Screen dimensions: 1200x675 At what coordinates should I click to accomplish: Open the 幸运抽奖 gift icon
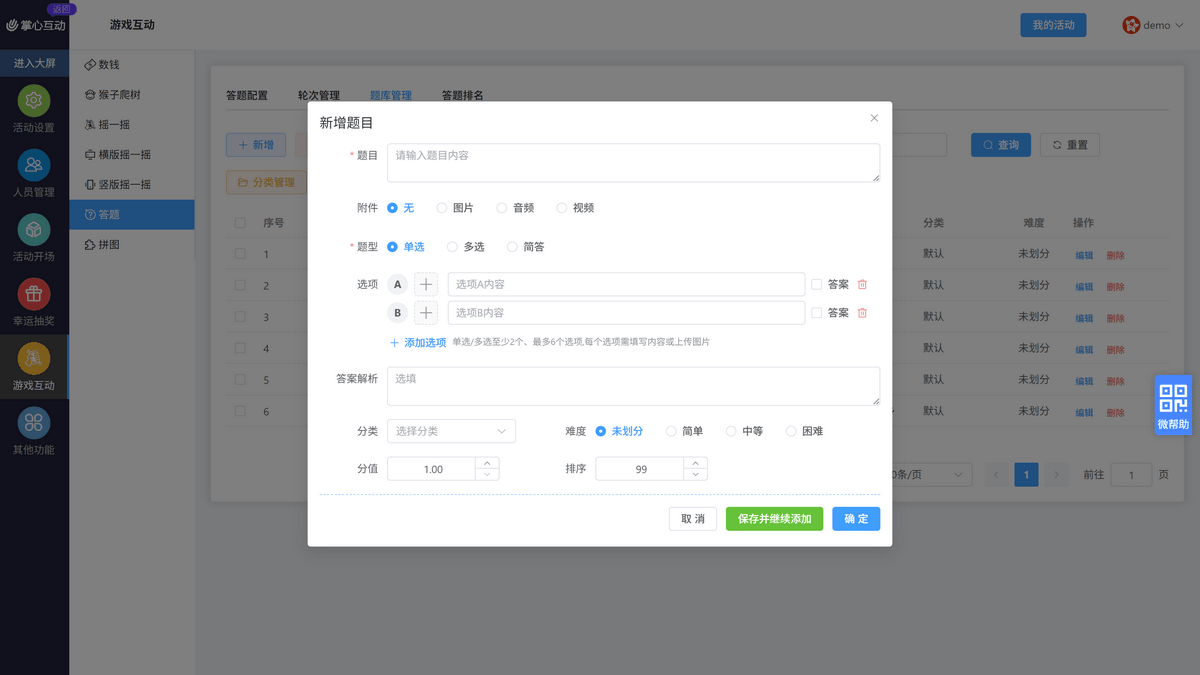pos(34,294)
